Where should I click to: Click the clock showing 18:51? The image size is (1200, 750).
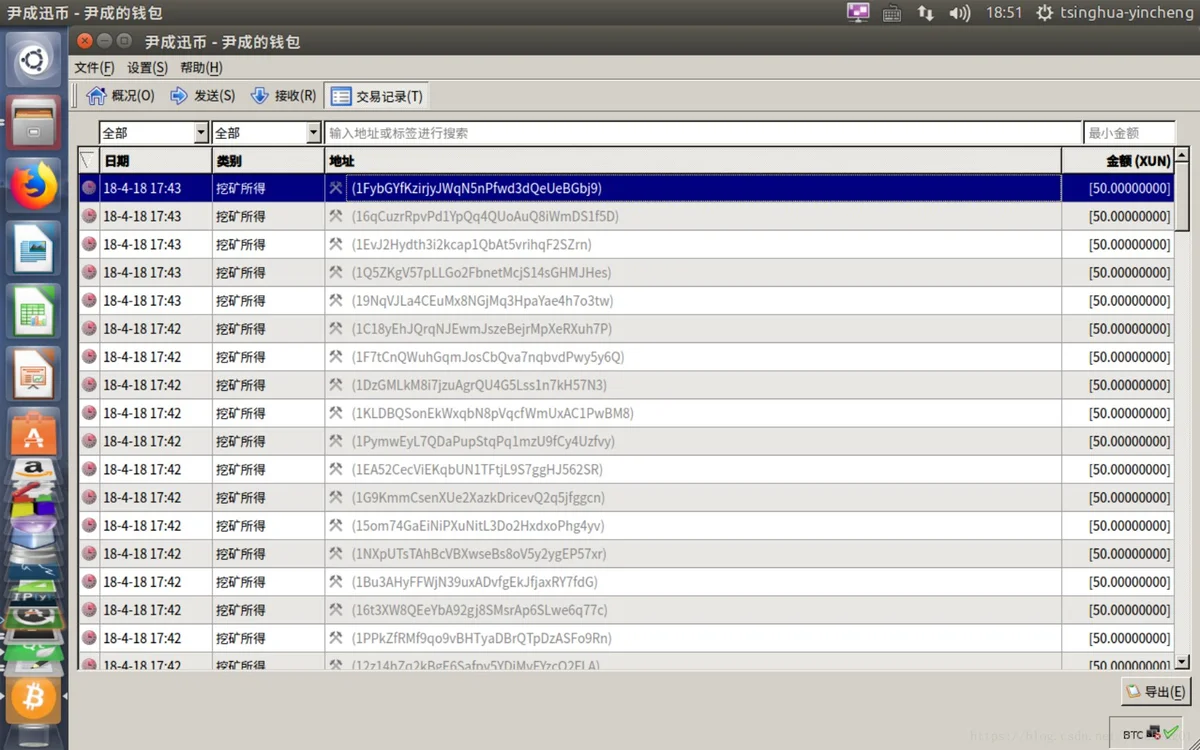click(x=1004, y=13)
